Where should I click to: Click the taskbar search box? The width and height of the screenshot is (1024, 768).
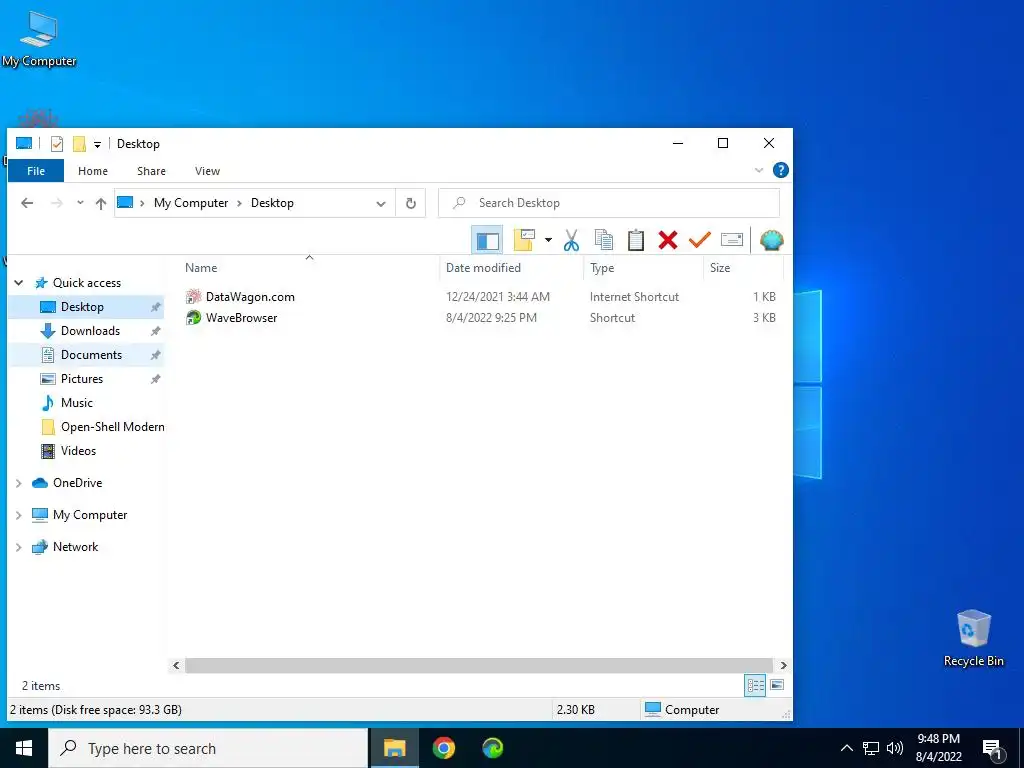208,748
